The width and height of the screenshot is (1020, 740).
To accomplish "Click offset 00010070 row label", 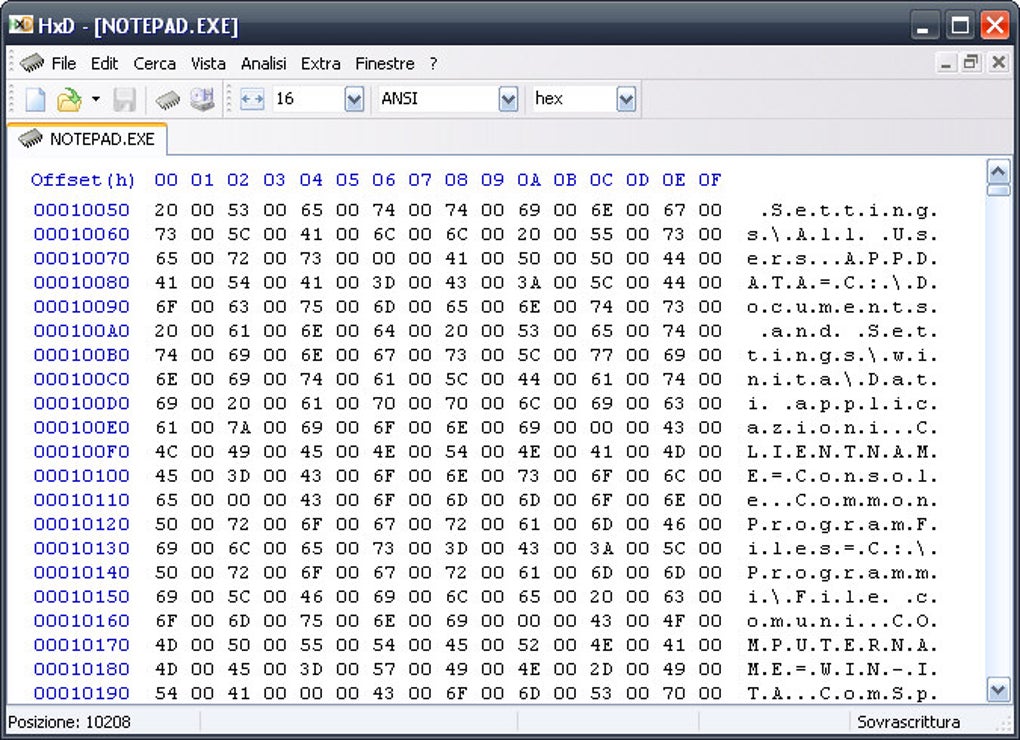I will click(81, 258).
